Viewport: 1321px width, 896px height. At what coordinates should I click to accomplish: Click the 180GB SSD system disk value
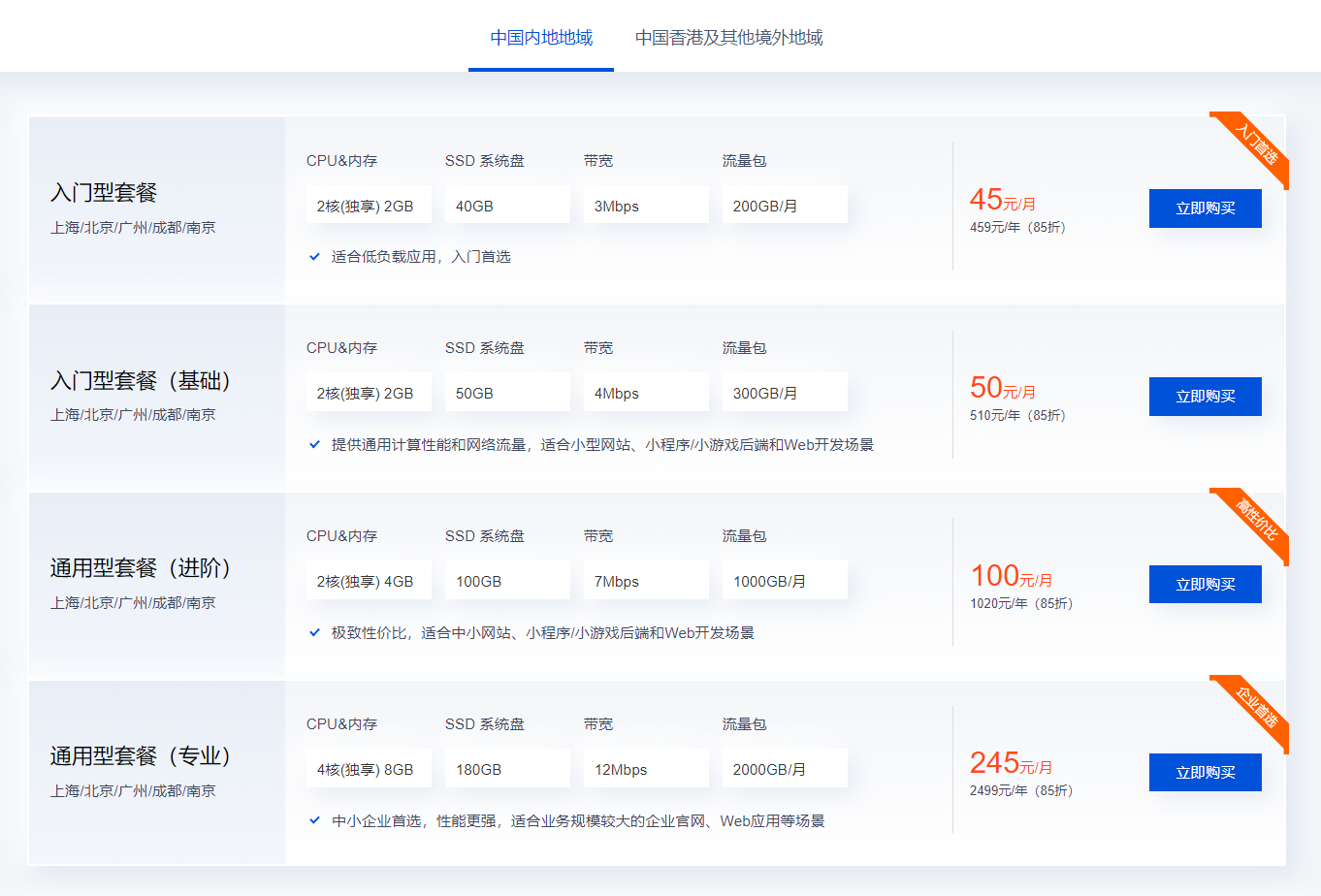[x=507, y=769]
